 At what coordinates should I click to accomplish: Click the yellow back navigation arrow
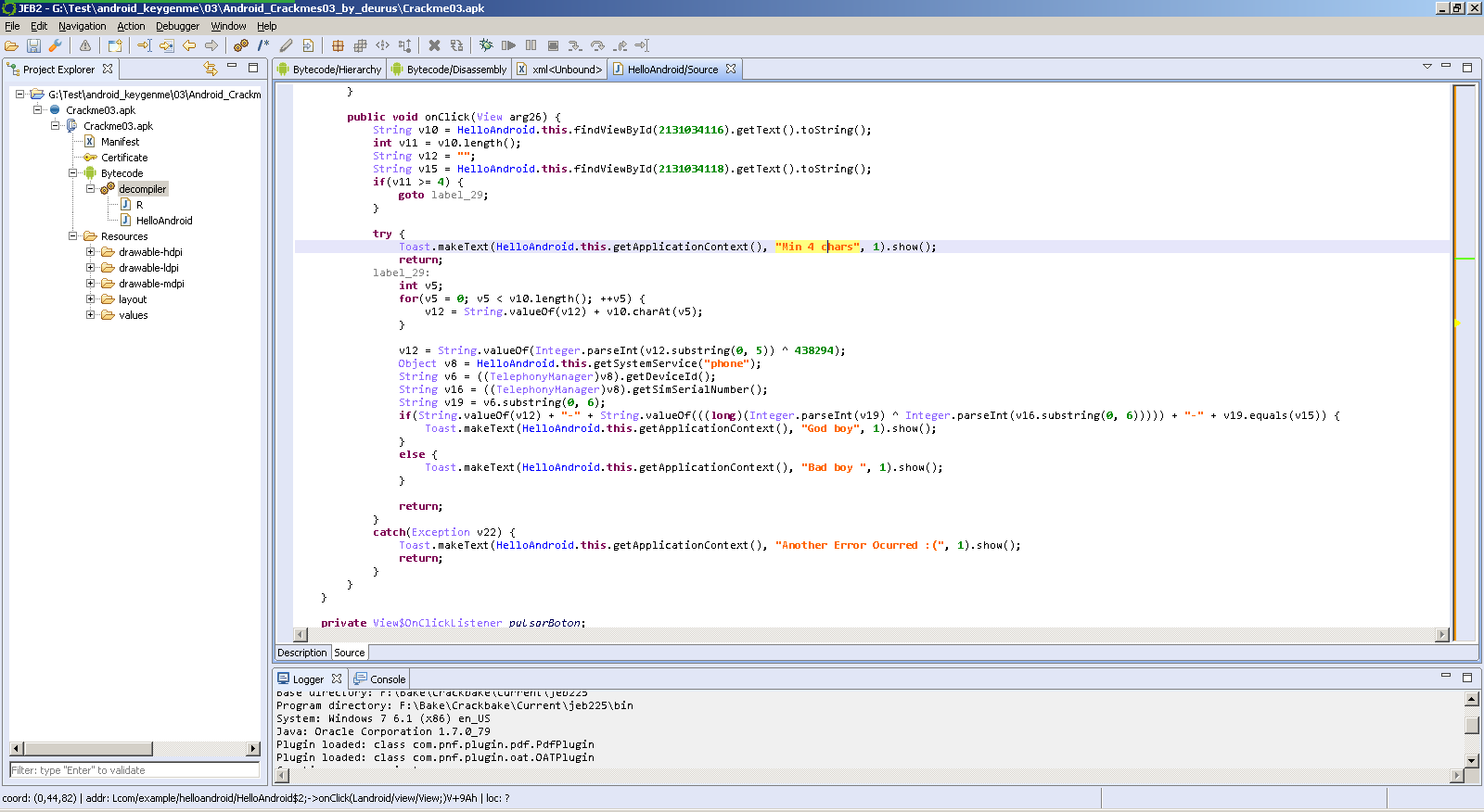point(189,45)
